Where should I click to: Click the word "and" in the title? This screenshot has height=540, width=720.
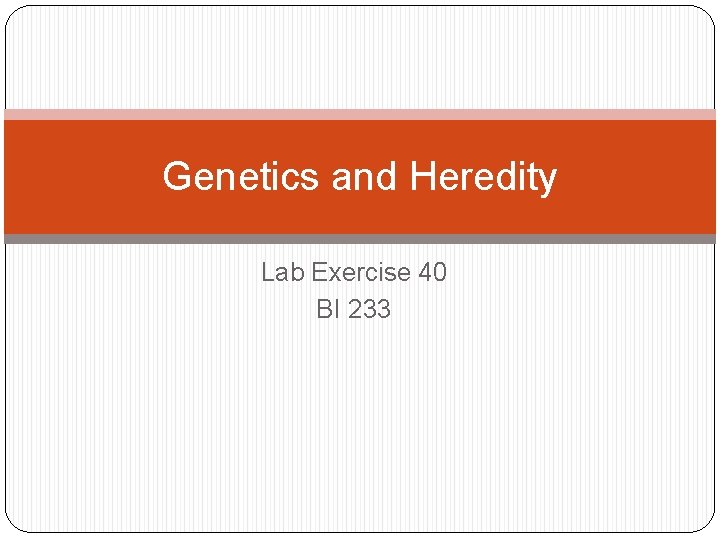(x=364, y=176)
